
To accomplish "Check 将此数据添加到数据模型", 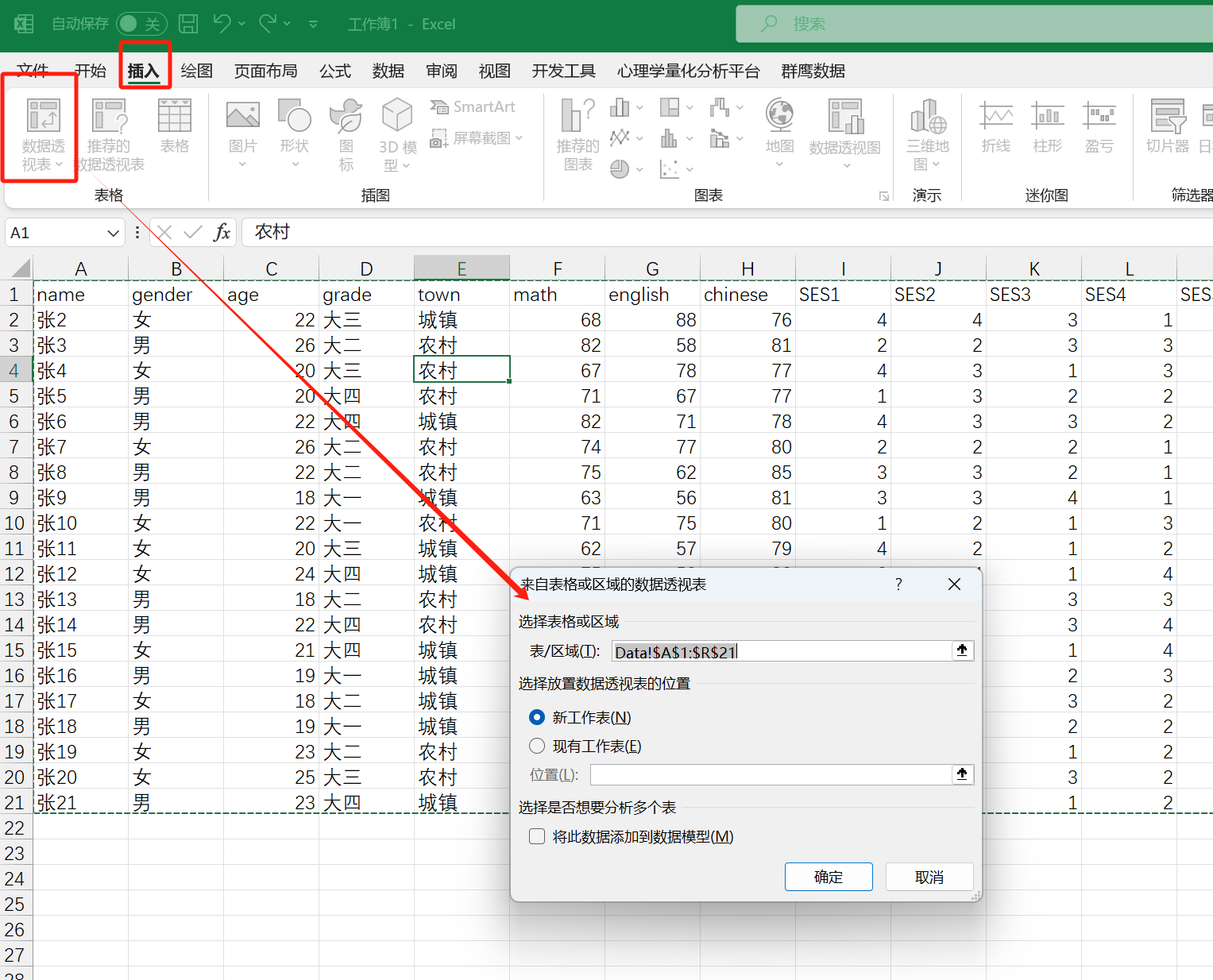I will (537, 836).
